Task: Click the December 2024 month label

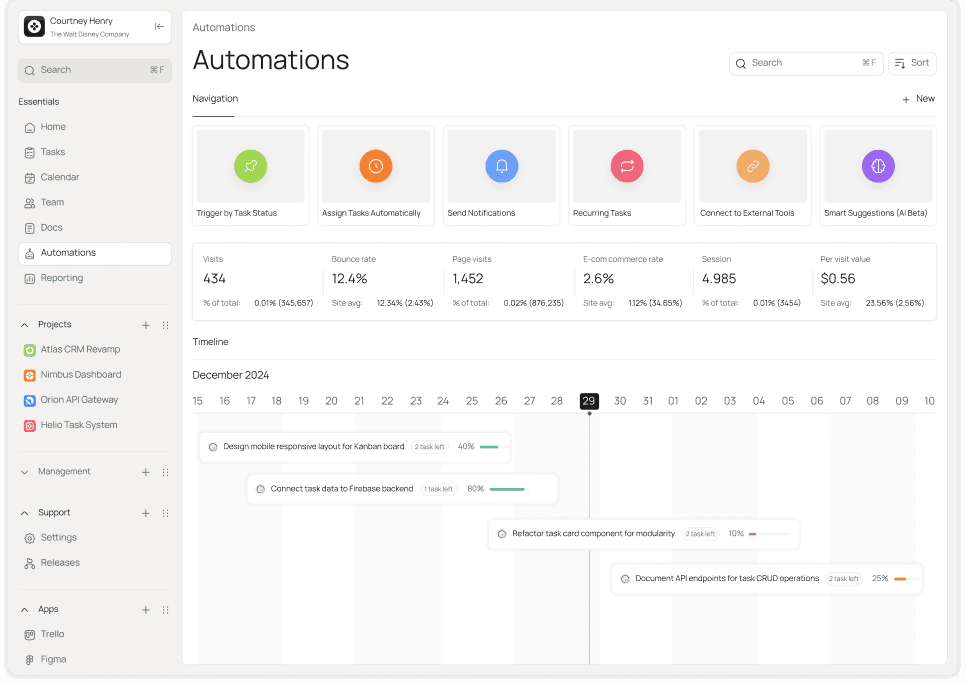Action: tap(230, 375)
